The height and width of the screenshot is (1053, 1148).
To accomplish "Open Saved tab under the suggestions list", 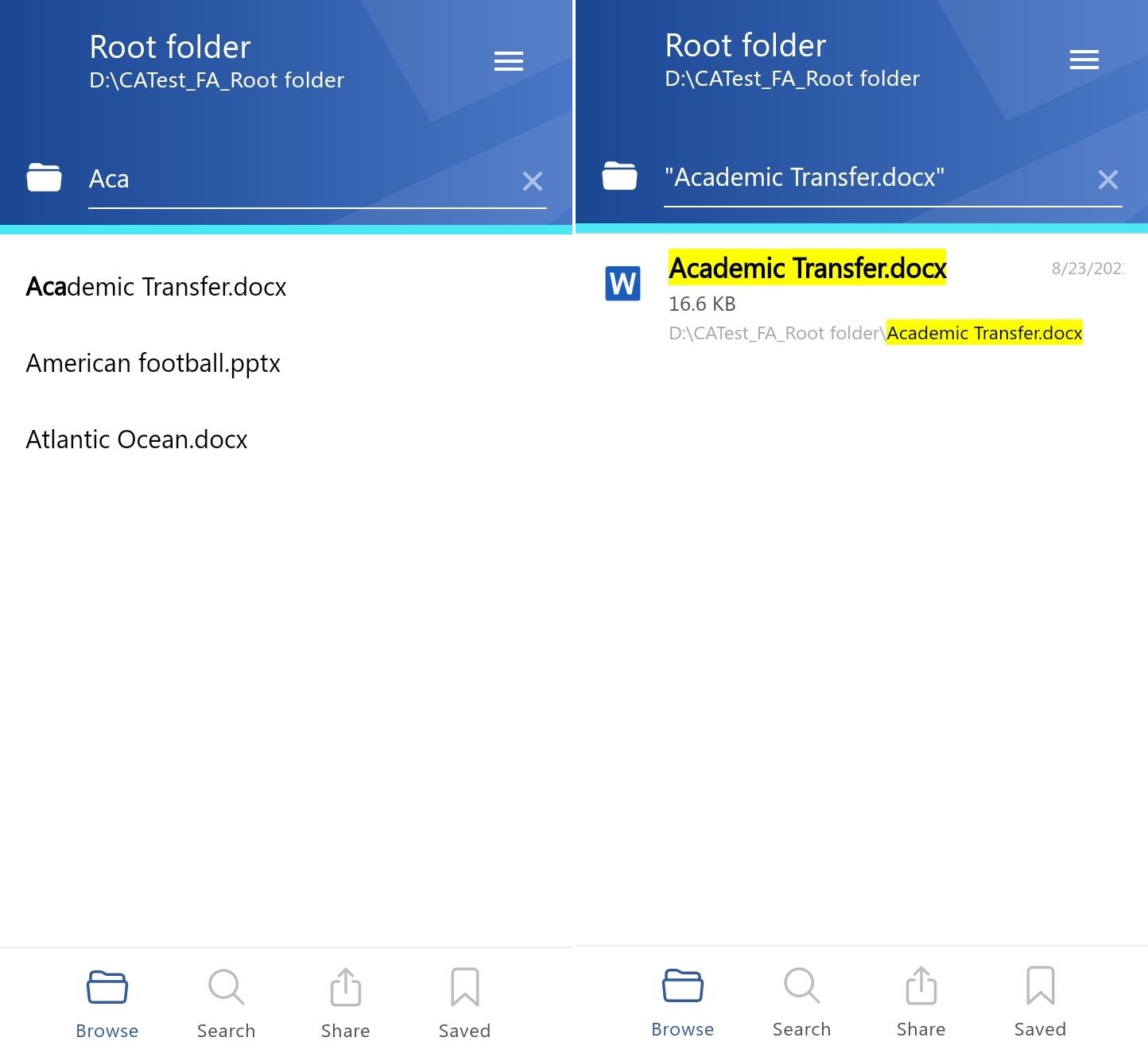I will pos(464,1003).
